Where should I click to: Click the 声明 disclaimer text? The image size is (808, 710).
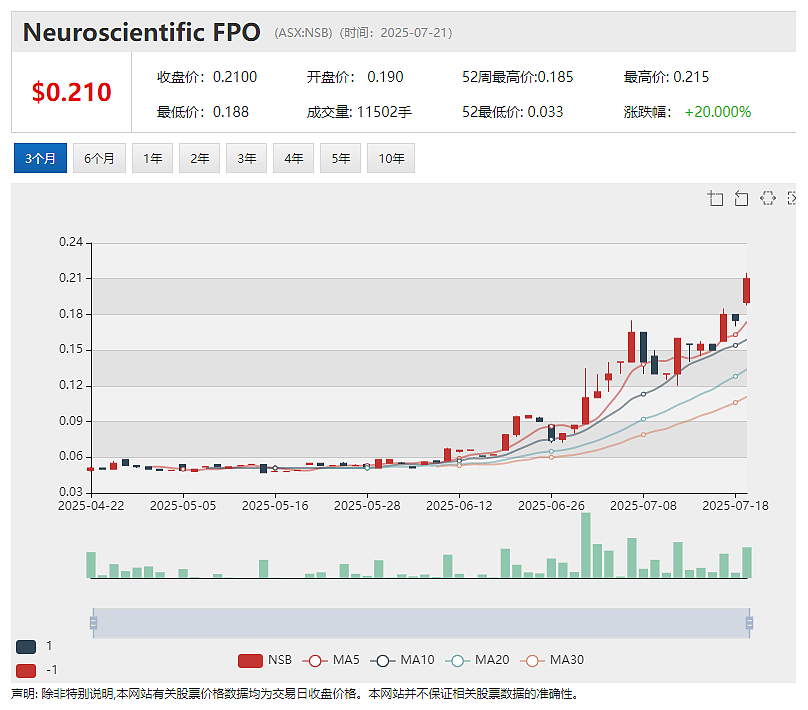(x=295, y=695)
